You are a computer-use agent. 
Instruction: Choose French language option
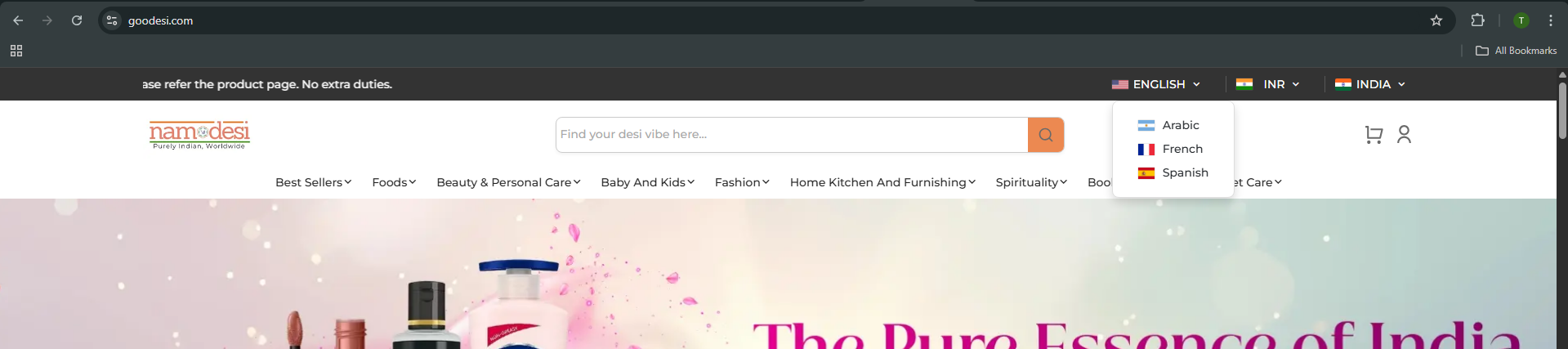tap(1182, 149)
